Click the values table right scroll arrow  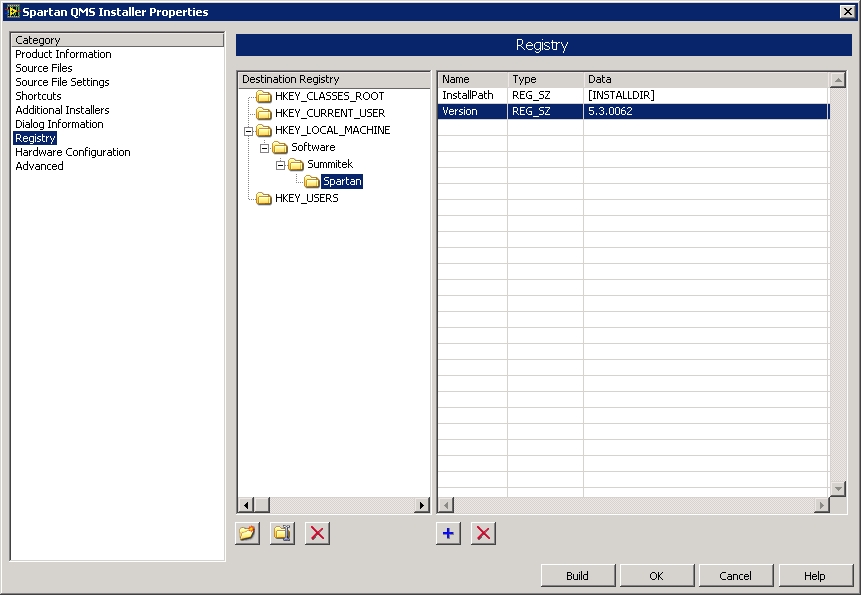821,505
